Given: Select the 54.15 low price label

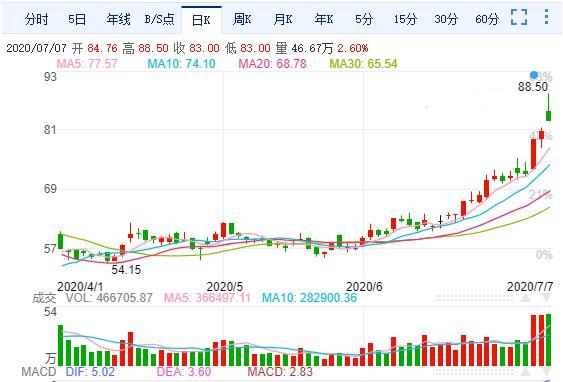Looking at the screenshot, I should [x=126, y=269].
